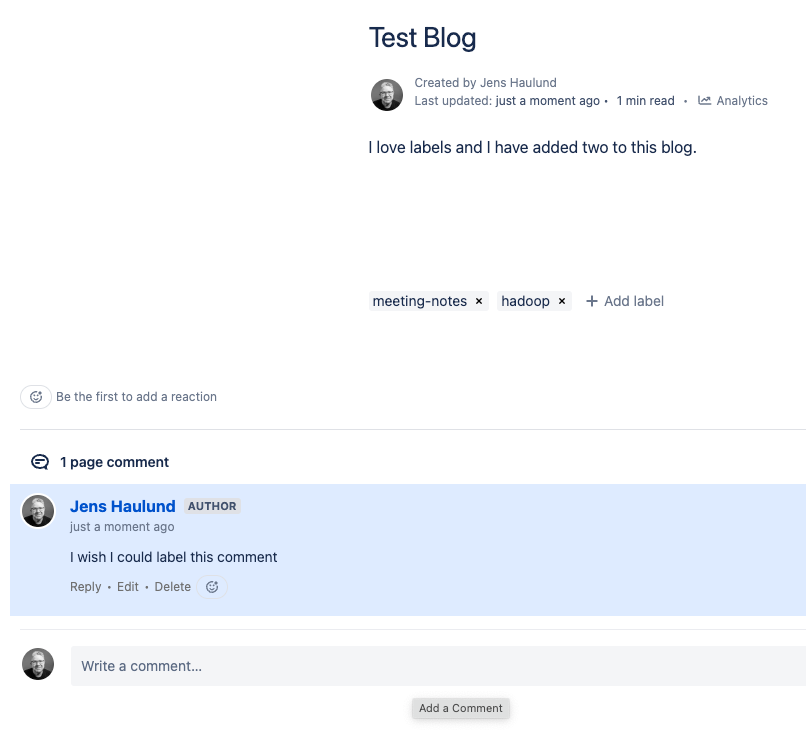806x748 pixels.
Task: Click the avatar beside the comment box
Action: coord(38,664)
